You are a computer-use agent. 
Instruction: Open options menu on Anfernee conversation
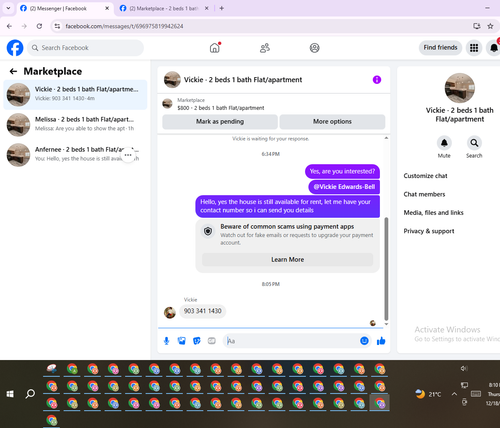click(x=128, y=155)
